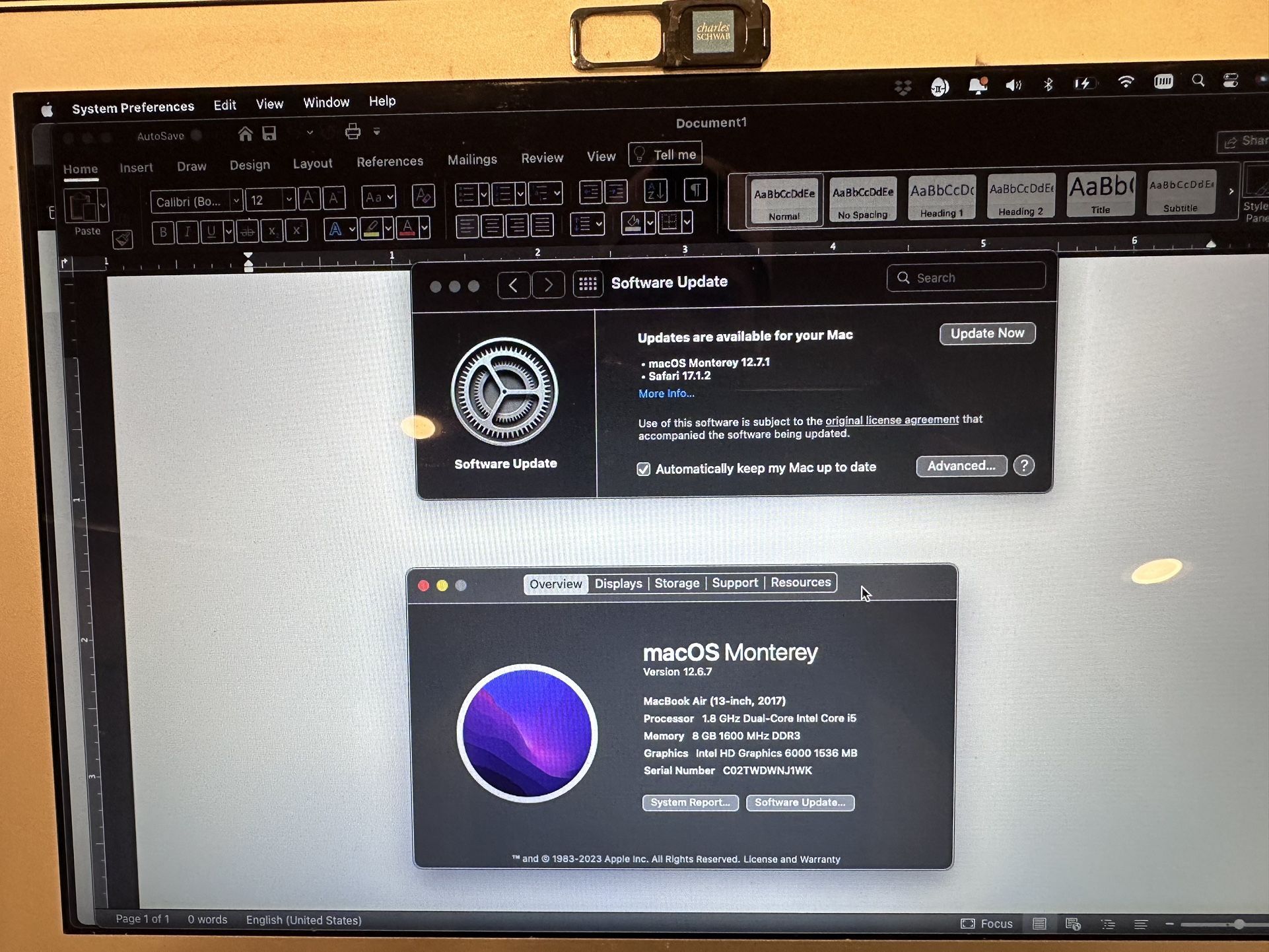Image resolution: width=1269 pixels, height=952 pixels.
Task: Toggle Show paragraph marks pilcrow icon
Action: pyautogui.click(x=695, y=190)
